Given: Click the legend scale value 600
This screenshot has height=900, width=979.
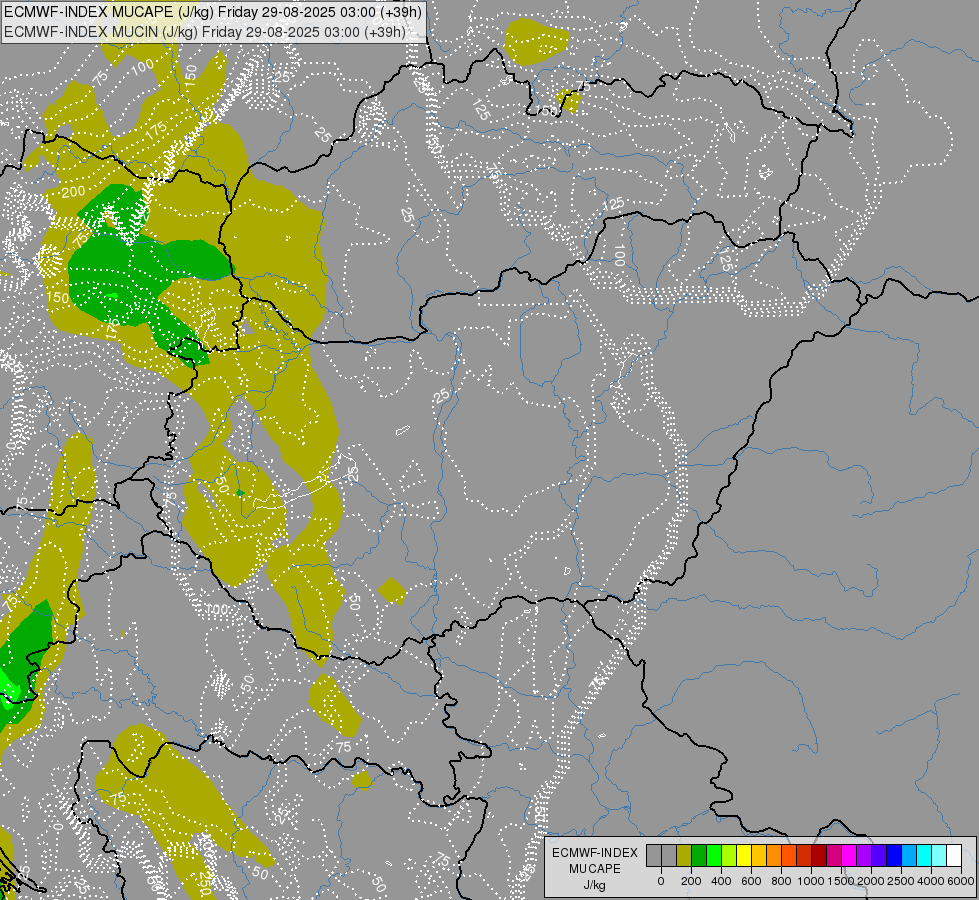Looking at the screenshot, I should pos(751,881).
